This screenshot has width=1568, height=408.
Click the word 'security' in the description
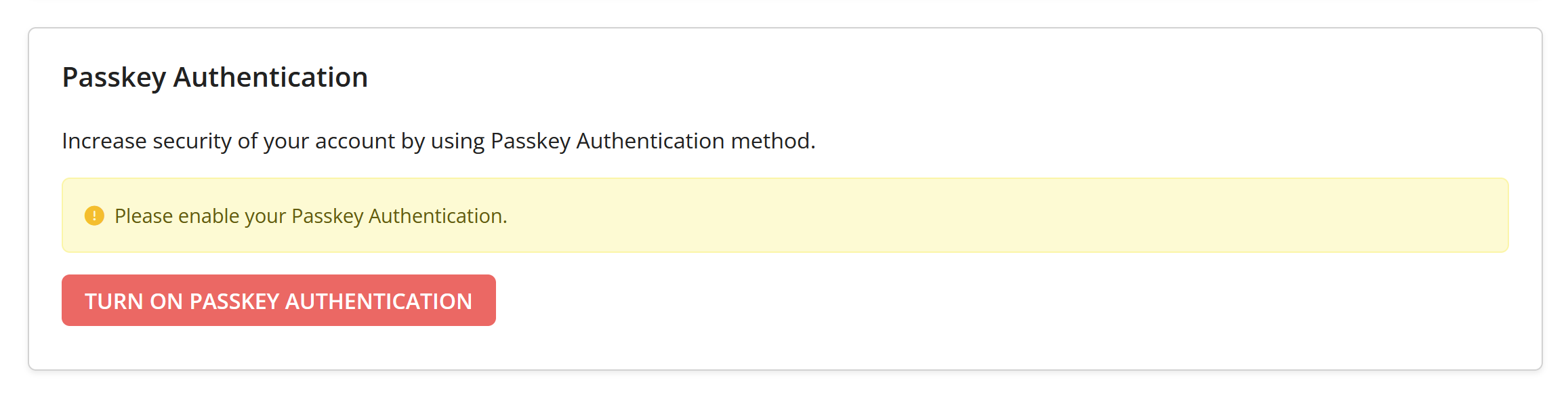pos(192,141)
